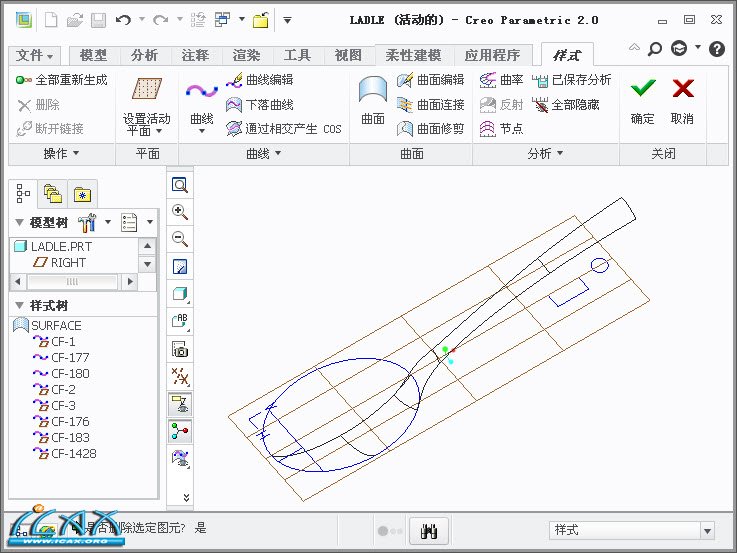This screenshot has width=737, height=553.
Task: Click 曲面修剪 (Surface Trim) tool
Action: click(x=430, y=128)
